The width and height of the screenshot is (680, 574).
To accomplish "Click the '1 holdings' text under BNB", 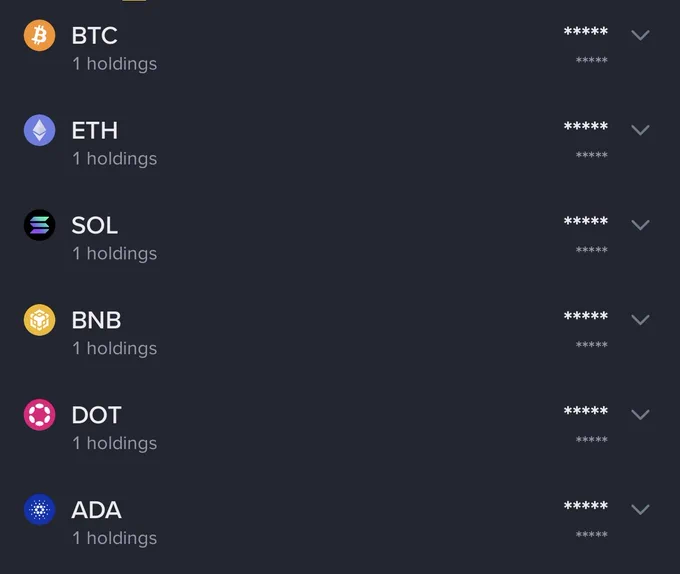I will [x=114, y=349].
